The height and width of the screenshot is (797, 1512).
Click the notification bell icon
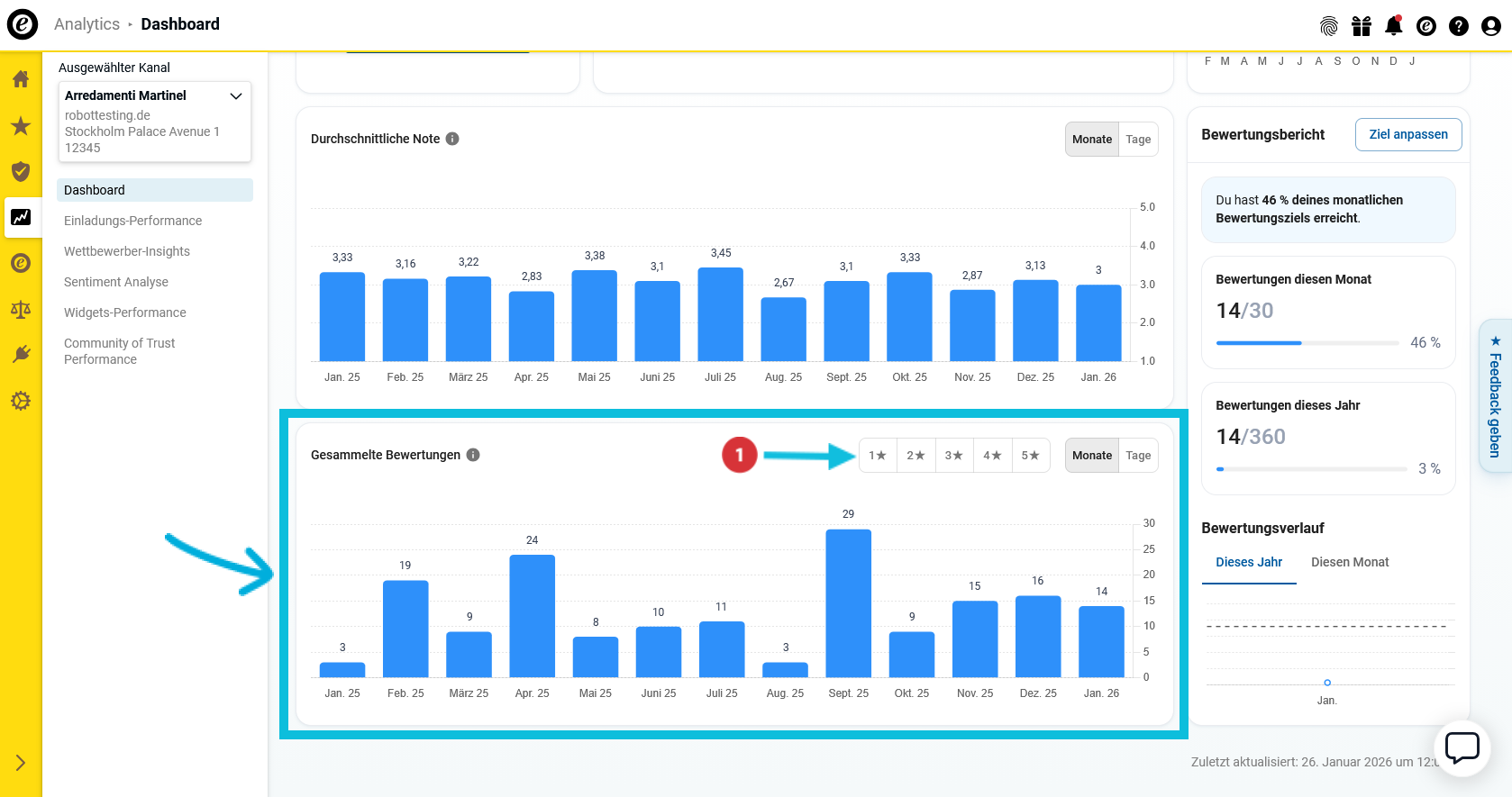click(1393, 26)
